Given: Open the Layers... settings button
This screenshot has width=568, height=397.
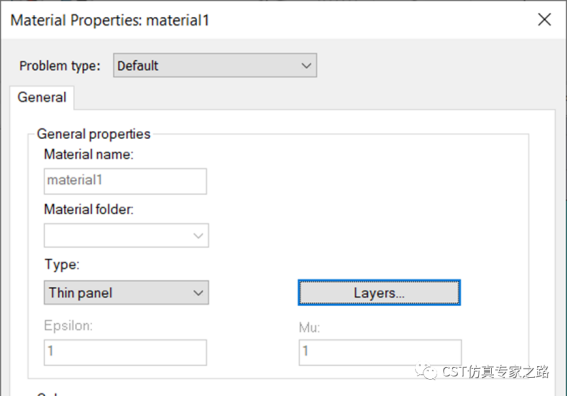Looking at the screenshot, I should point(379,292).
